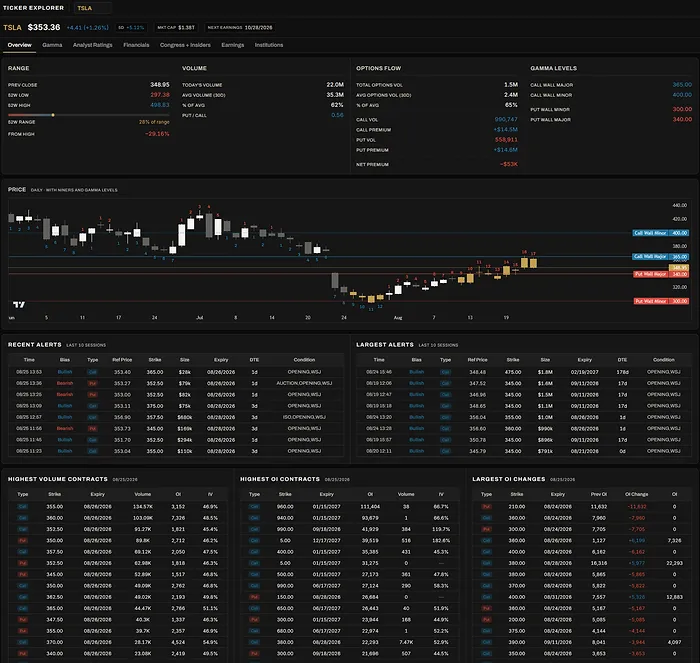700x663 pixels.
Task: Click the Bearish label in the 08/25 13:26 alert
Action: (x=65, y=395)
